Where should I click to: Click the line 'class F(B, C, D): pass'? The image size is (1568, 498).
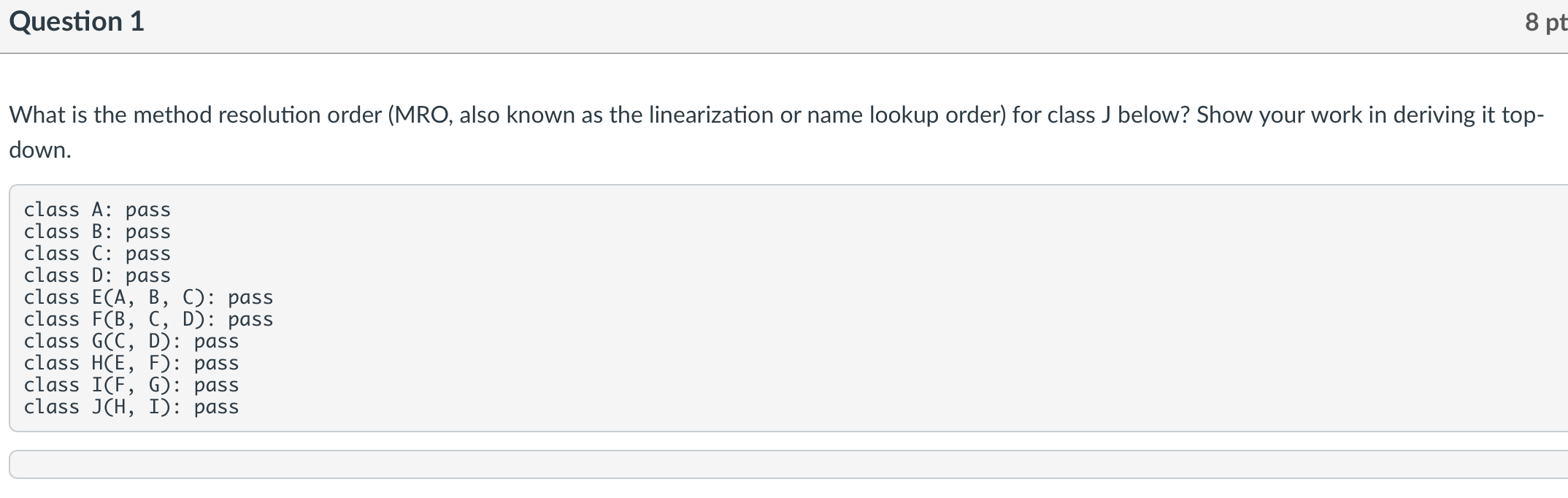coord(148,319)
